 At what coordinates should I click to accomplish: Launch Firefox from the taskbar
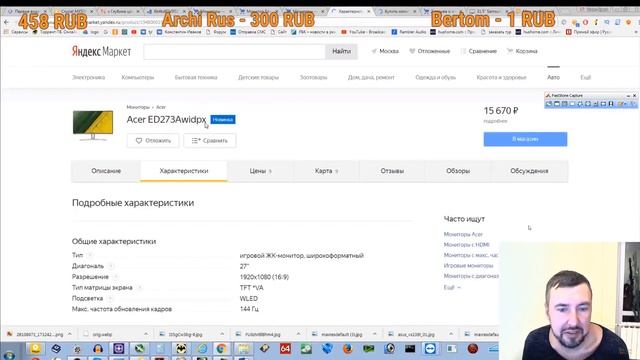click(347, 349)
